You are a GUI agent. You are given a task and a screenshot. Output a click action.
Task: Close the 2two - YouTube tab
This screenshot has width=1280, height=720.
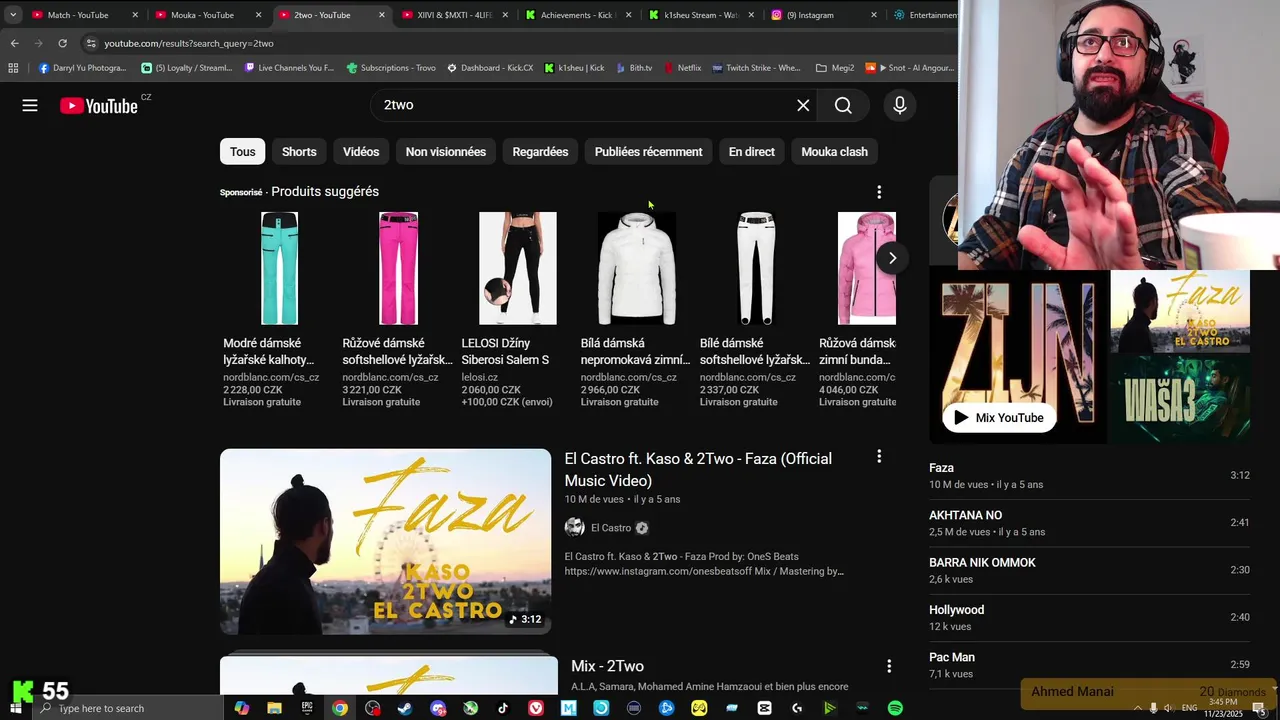381,15
